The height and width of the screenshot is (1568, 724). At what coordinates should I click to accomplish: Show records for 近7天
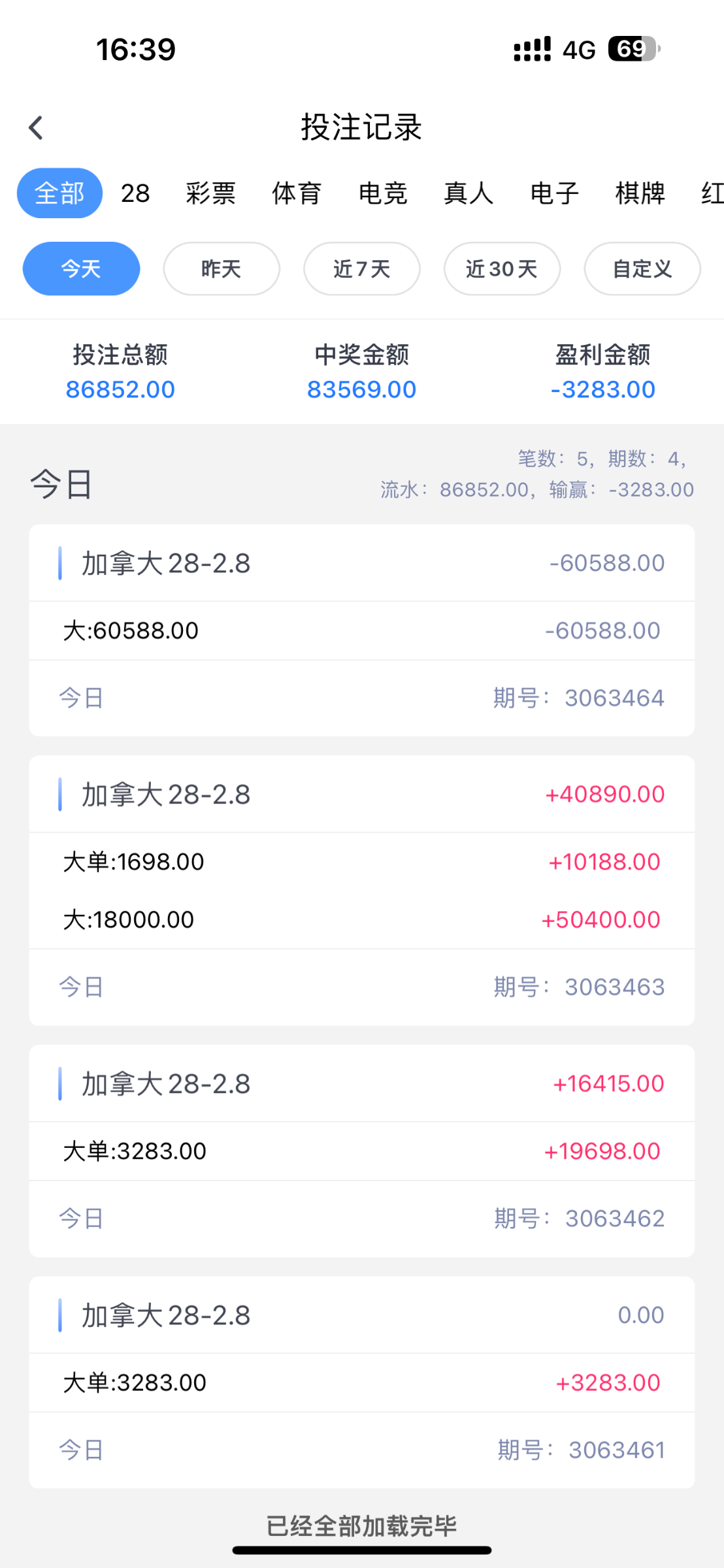pyautogui.click(x=361, y=269)
